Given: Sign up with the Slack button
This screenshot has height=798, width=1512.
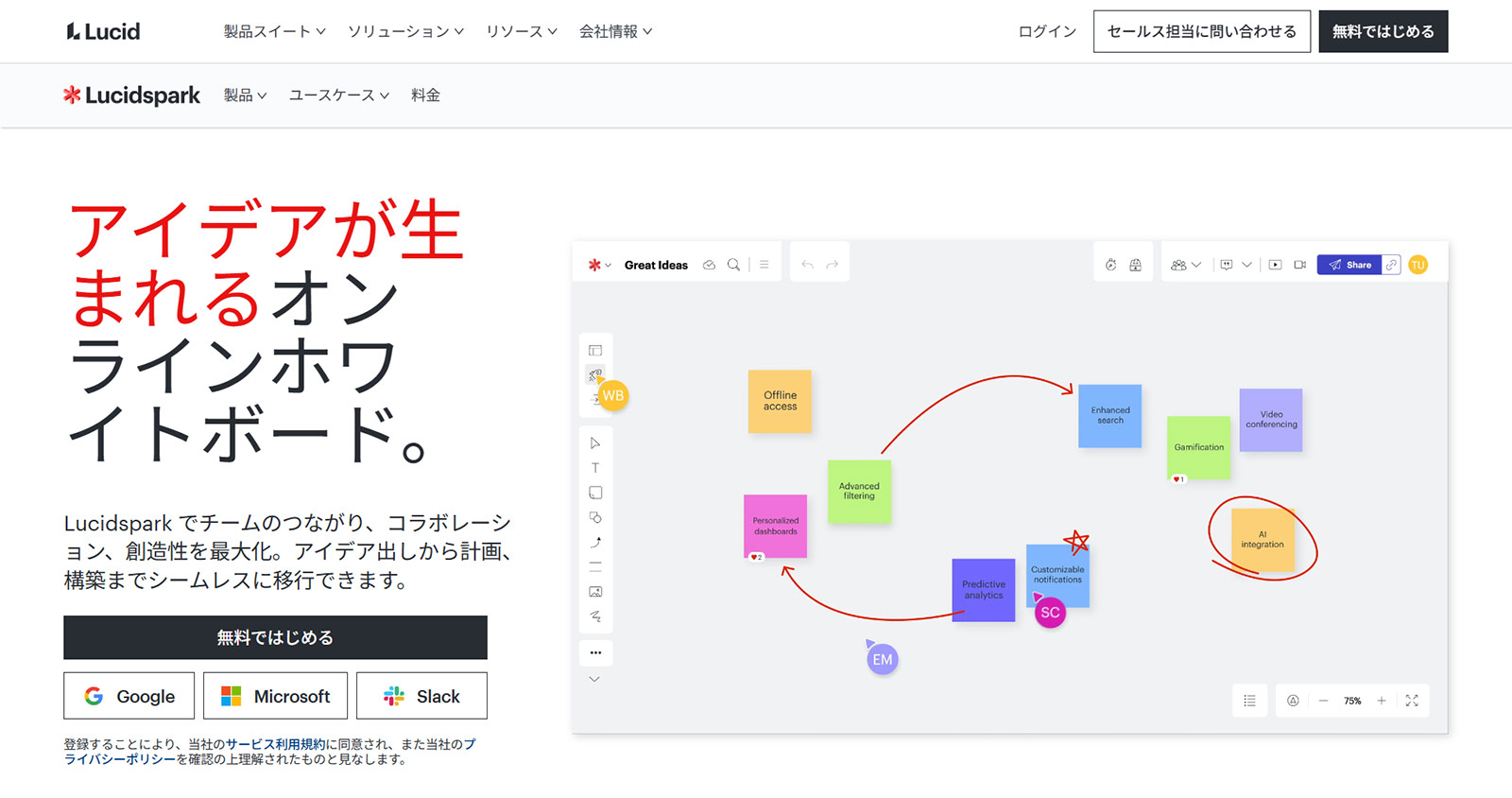Looking at the screenshot, I should tap(421, 696).
